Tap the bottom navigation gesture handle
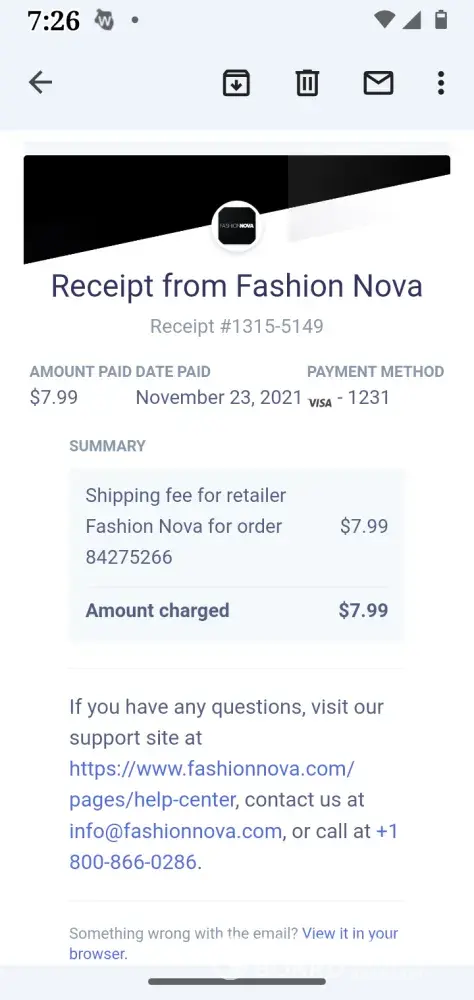Screen dimensions: 474x1000 237,982
